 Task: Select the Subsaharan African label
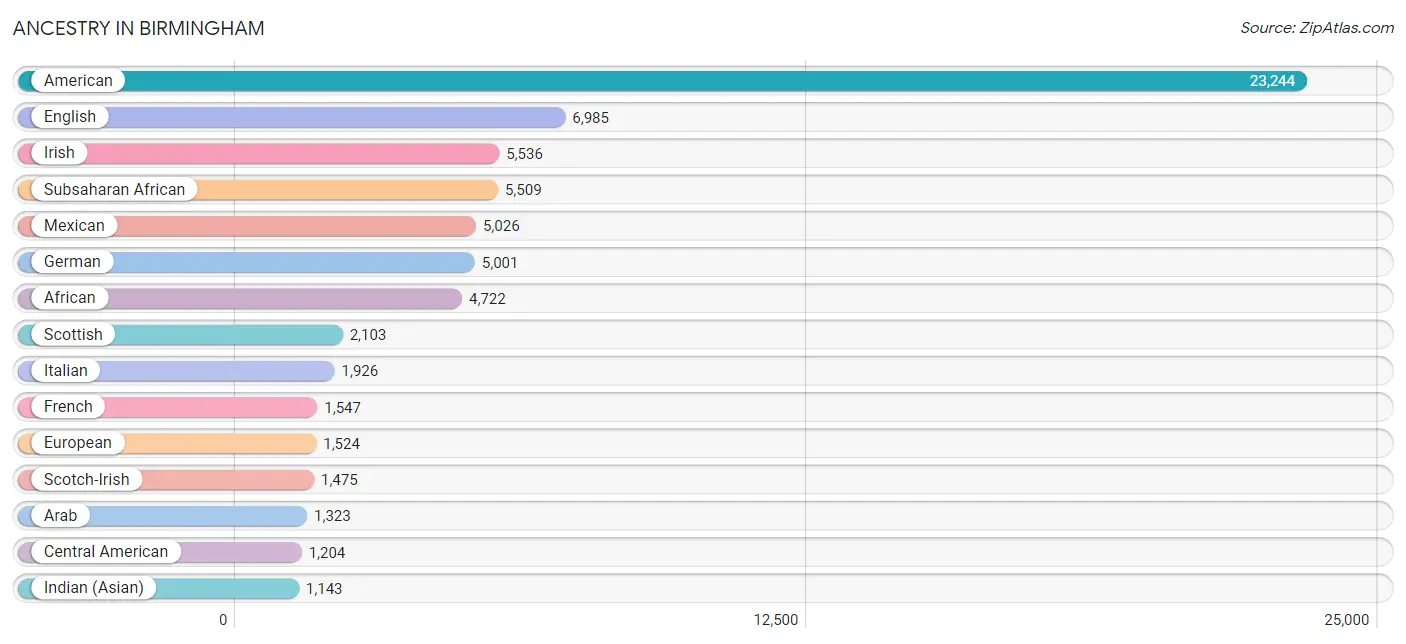tap(114, 190)
